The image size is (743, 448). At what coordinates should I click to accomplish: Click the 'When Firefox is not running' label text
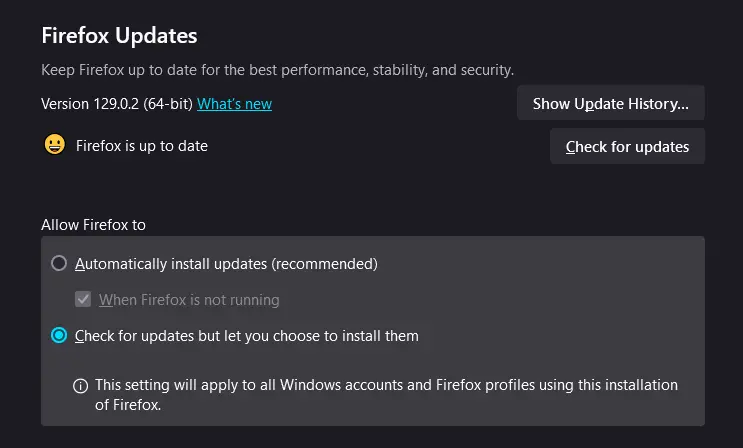click(x=189, y=300)
